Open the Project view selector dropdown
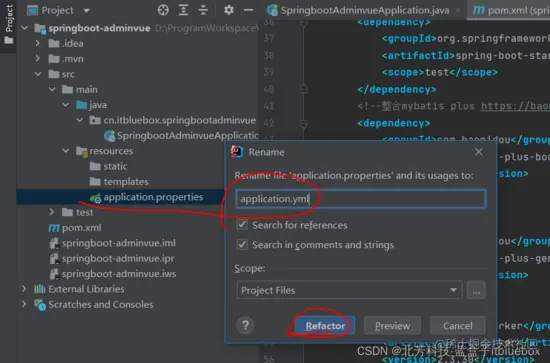Screen dimensions: 550x363 click(59, 10)
